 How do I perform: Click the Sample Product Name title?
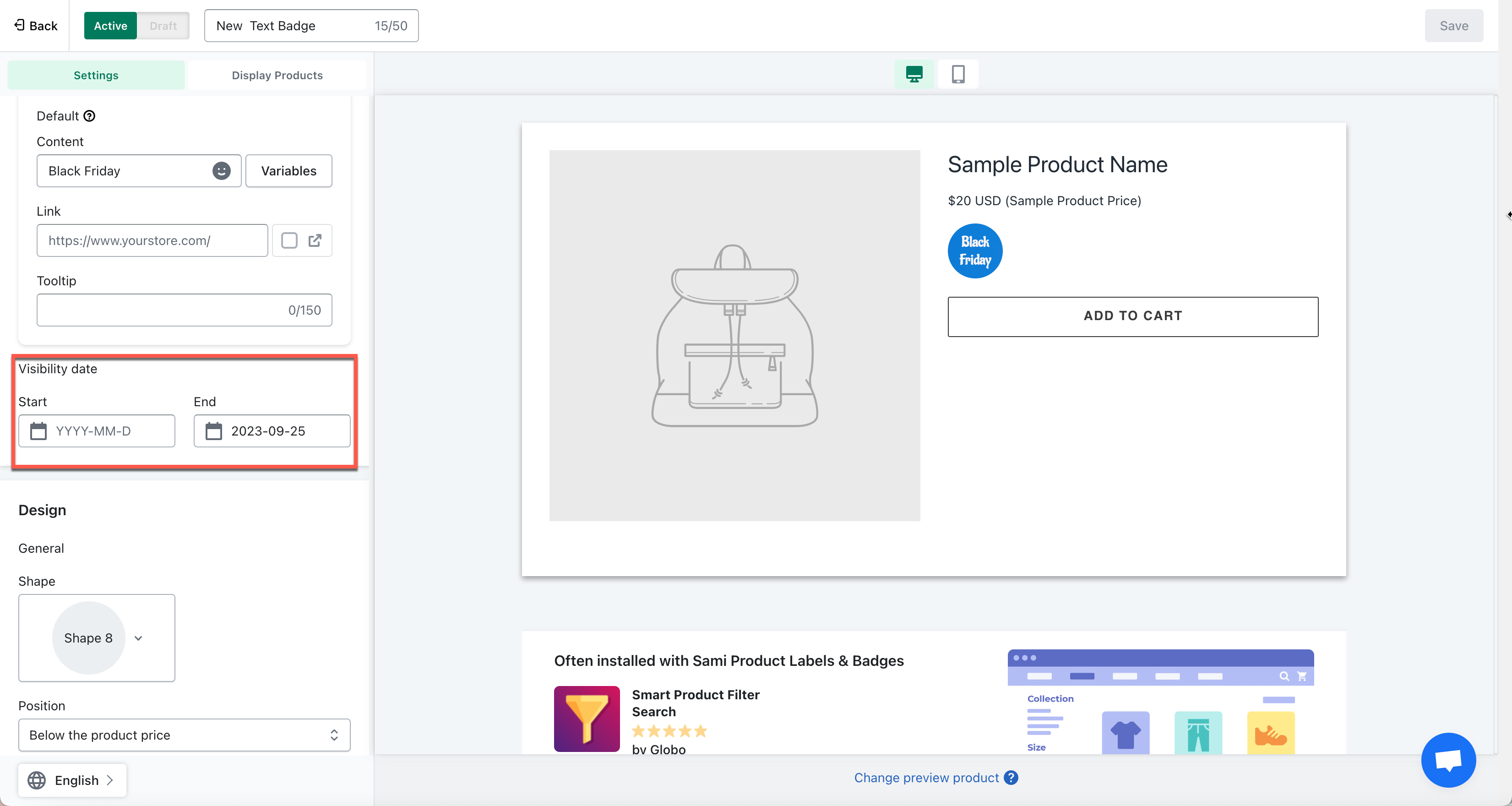(x=1058, y=165)
